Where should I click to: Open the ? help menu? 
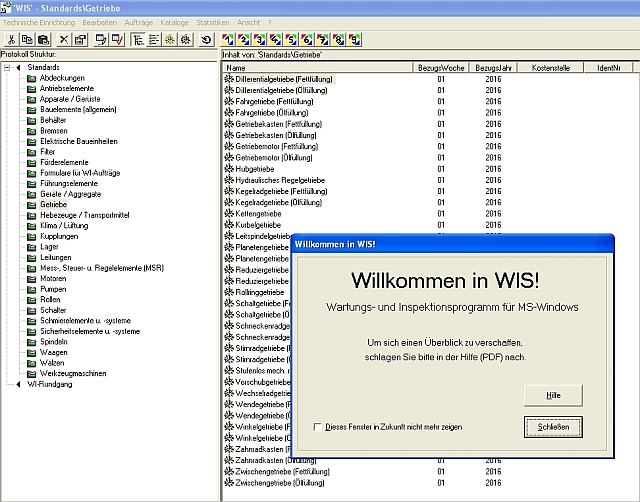tap(269, 23)
